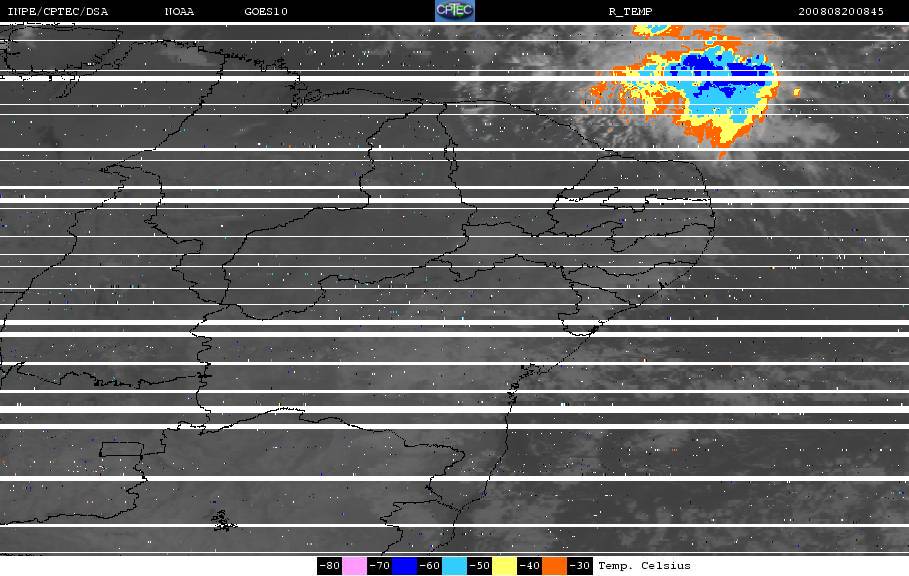Select the yellow -50 legend swatch

click(x=504, y=566)
